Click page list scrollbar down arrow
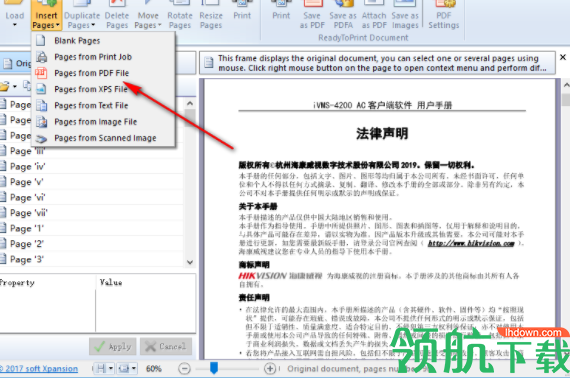570x380 pixels. (x=190, y=262)
